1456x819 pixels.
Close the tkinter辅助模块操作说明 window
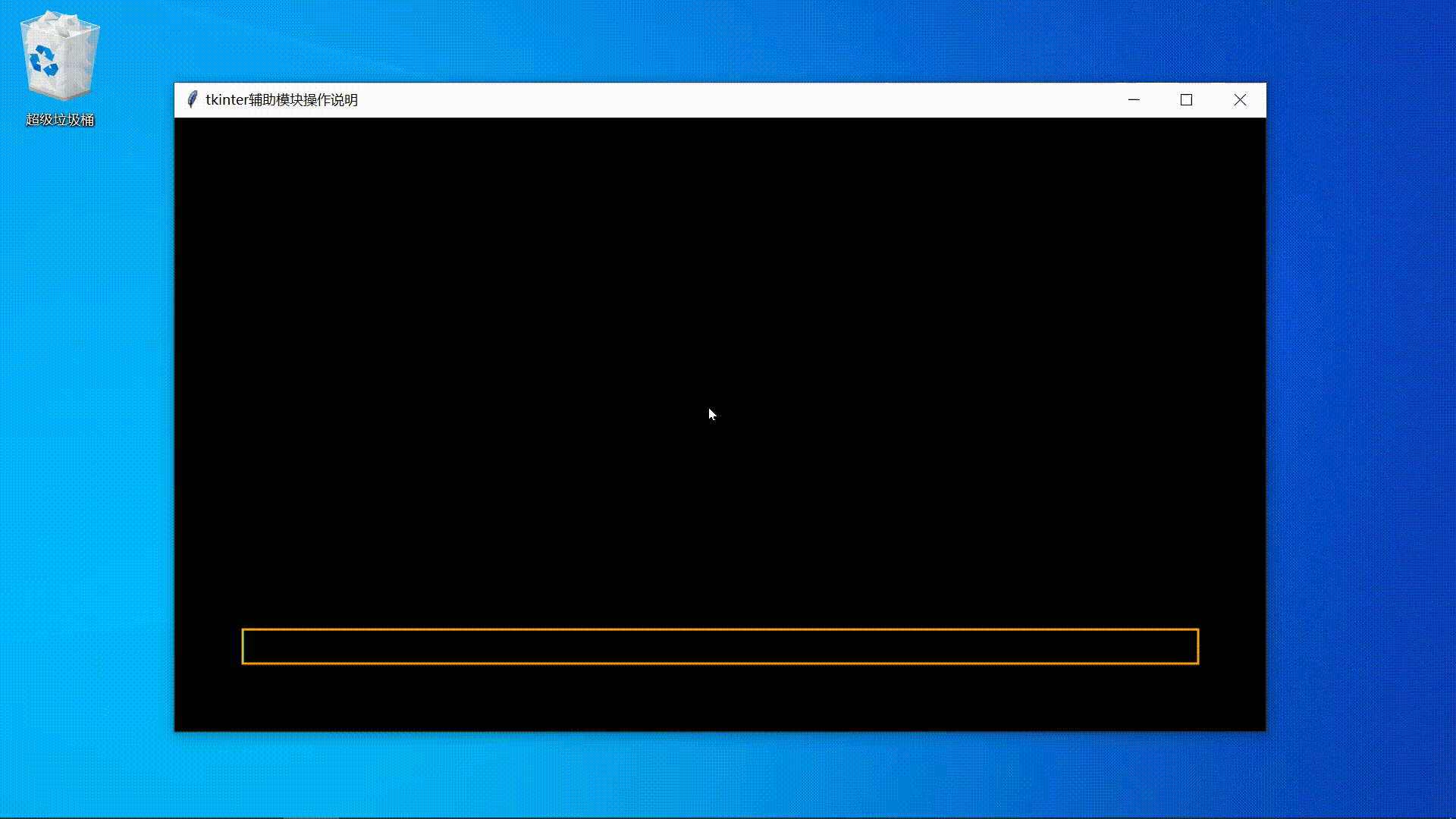pyautogui.click(x=1240, y=100)
